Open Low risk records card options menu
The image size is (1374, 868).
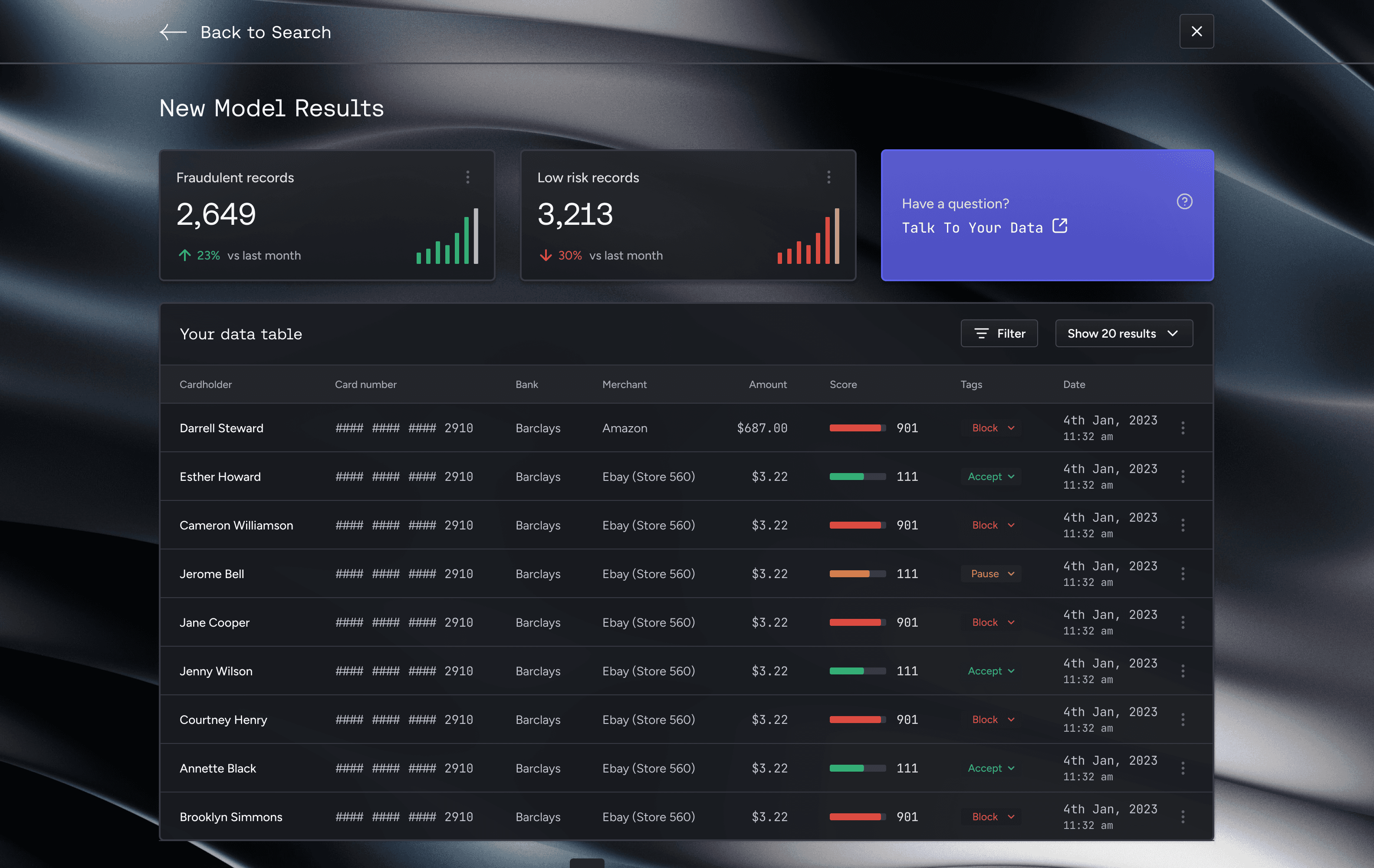[828, 177]
